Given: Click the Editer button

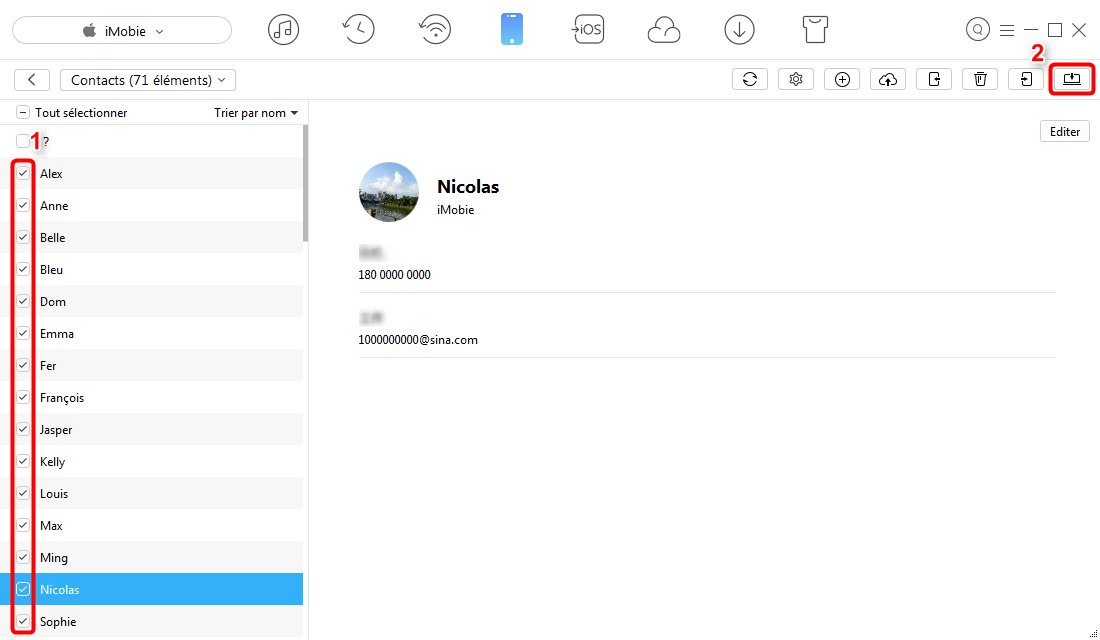Looking at the screenshot, I should point(1064,131).
